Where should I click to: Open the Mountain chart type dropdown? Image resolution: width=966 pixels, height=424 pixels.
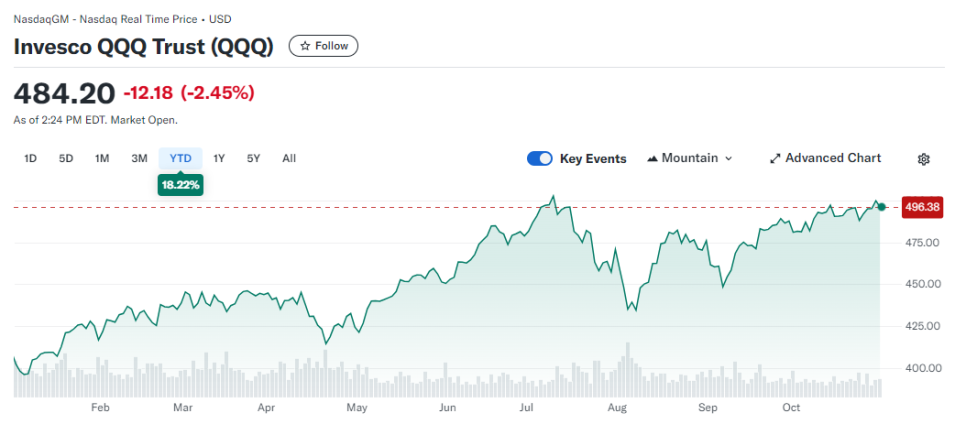689,158
